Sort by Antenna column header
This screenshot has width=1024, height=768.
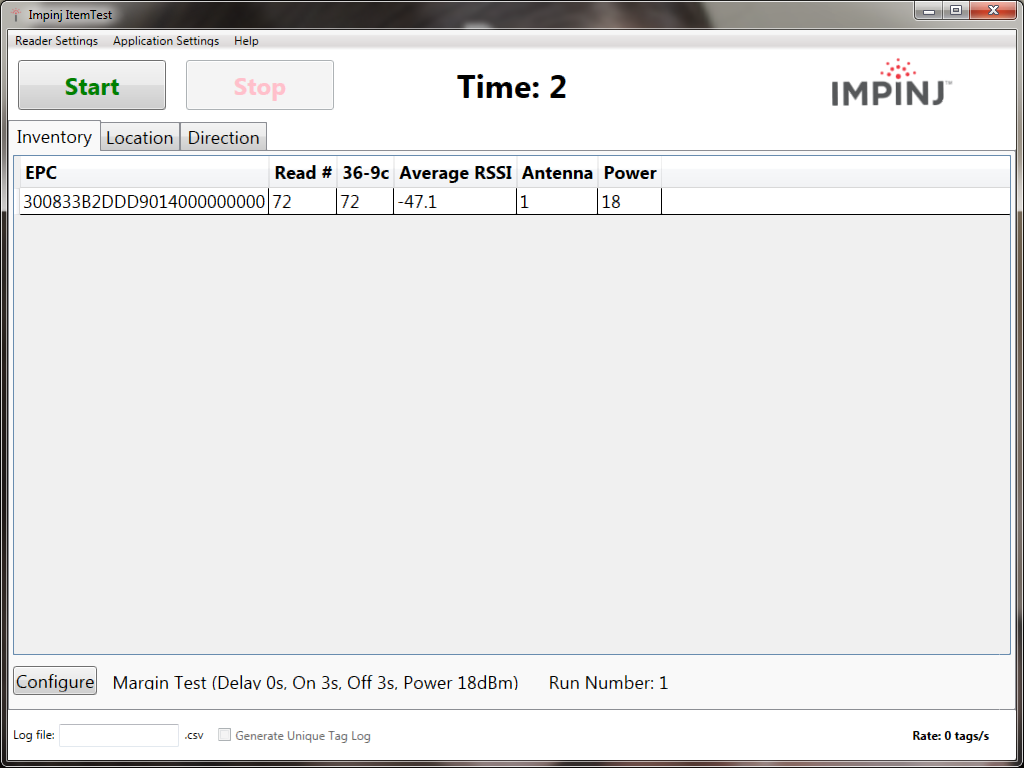tap(557, 173)
